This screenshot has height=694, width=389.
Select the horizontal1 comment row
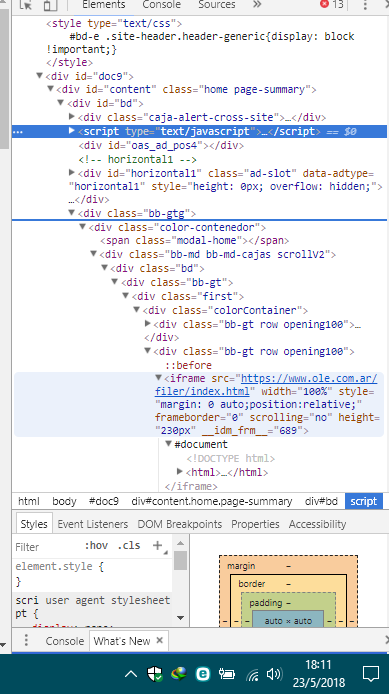(138, 159)
